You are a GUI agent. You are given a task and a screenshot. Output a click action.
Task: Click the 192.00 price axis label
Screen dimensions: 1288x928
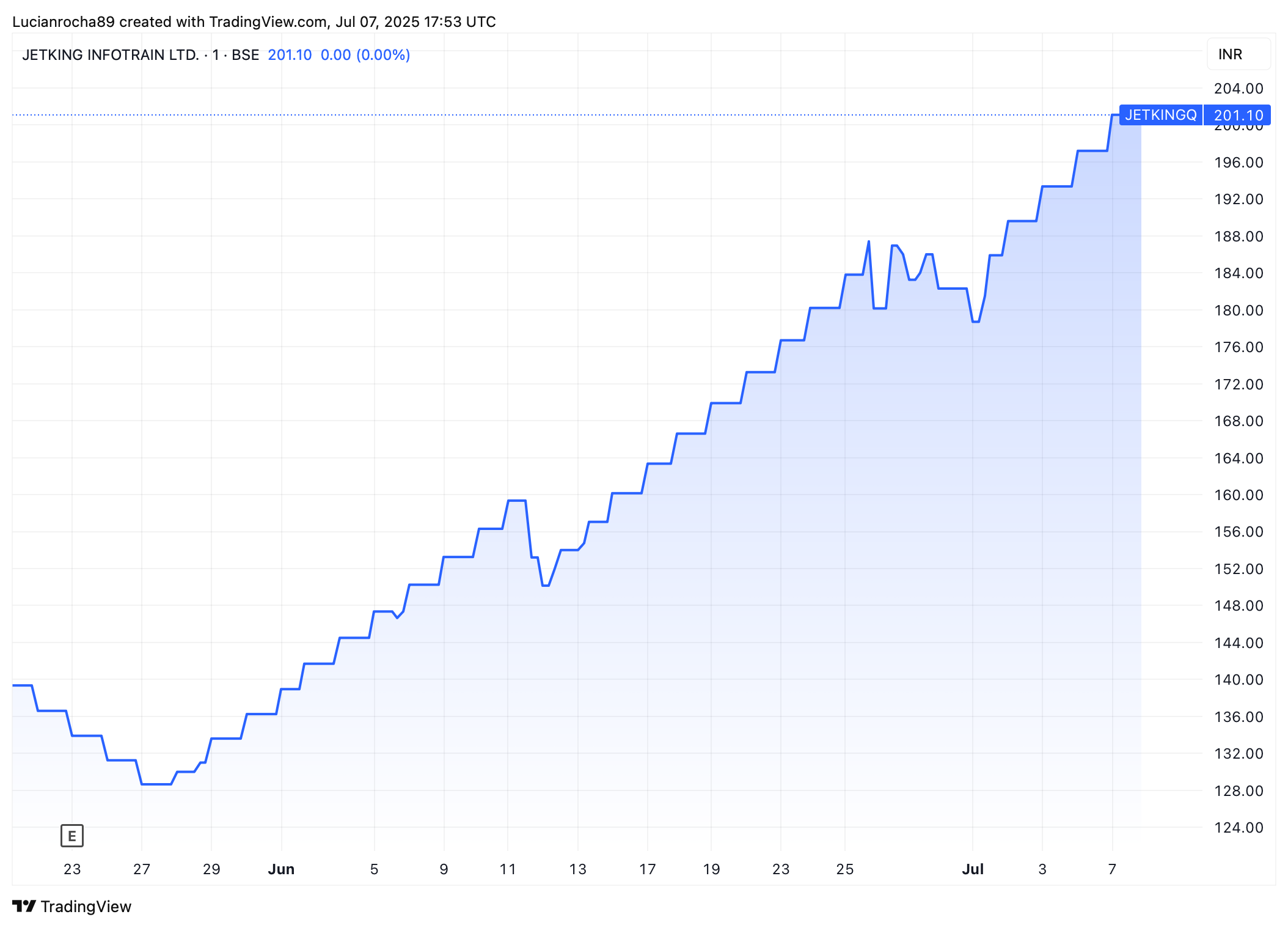tap(1239, 199)
